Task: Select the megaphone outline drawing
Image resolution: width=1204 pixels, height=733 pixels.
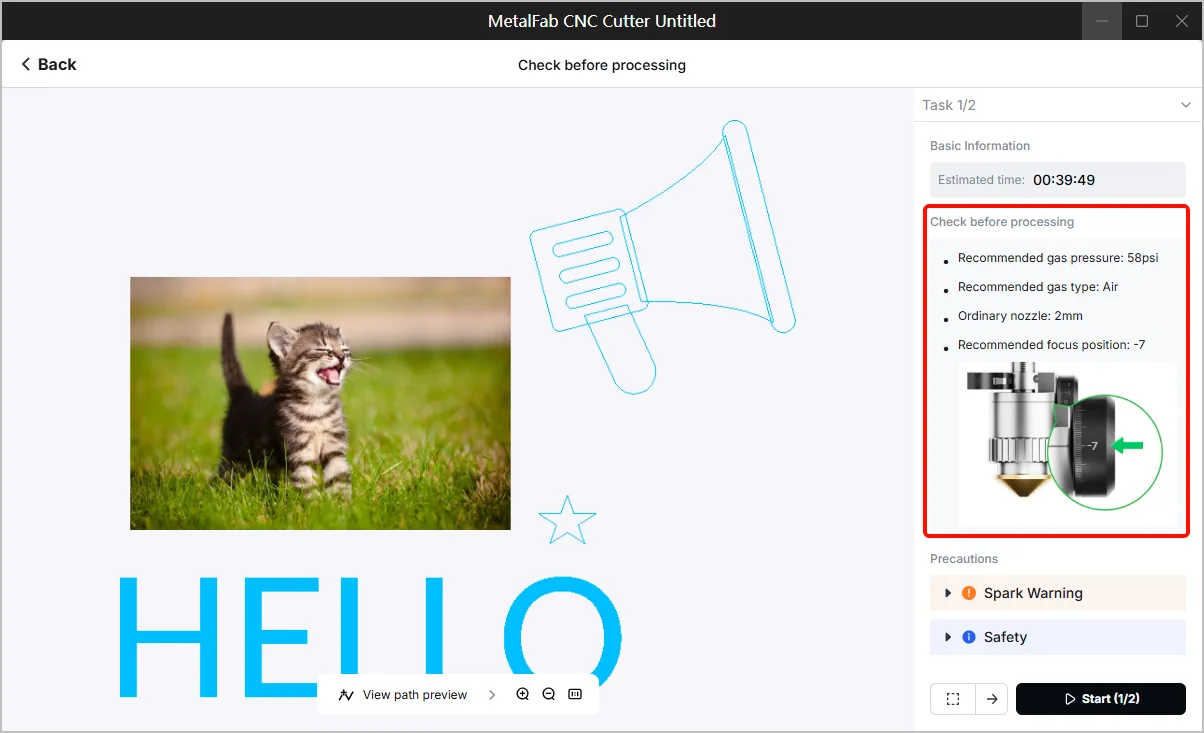Action: click(x=663, y=257)
